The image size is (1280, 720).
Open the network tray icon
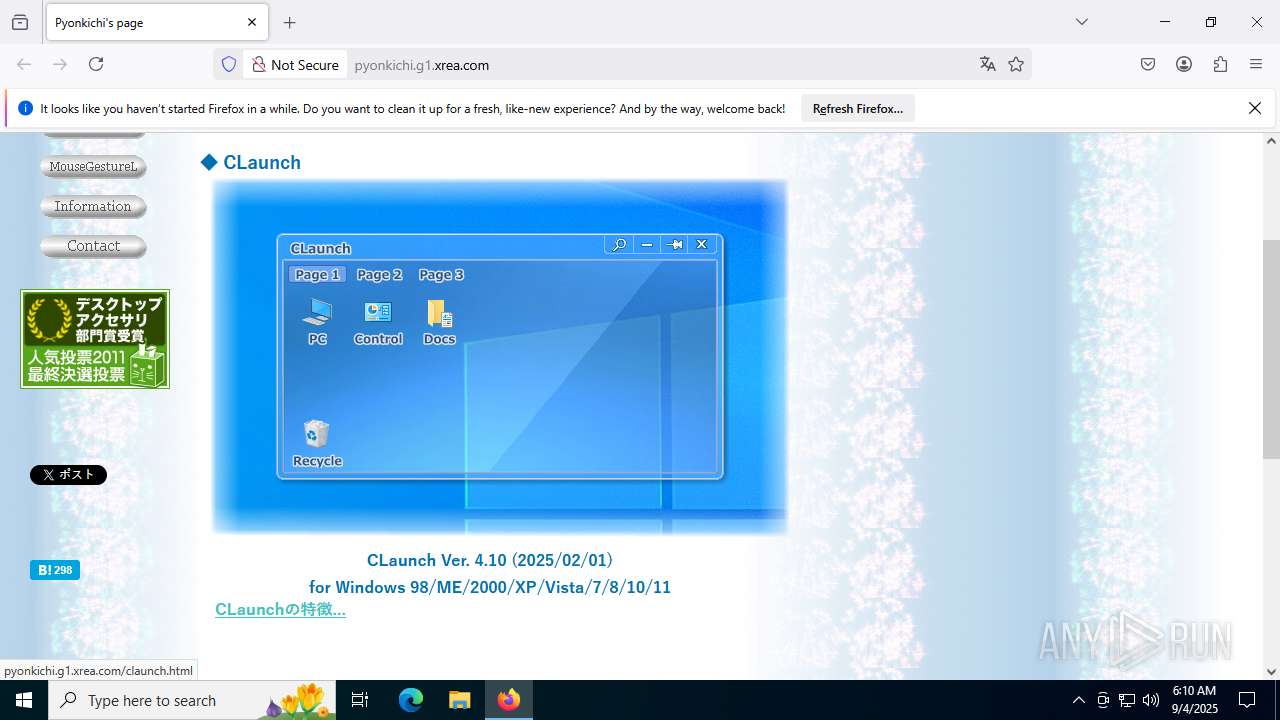tap(1127, 700)
